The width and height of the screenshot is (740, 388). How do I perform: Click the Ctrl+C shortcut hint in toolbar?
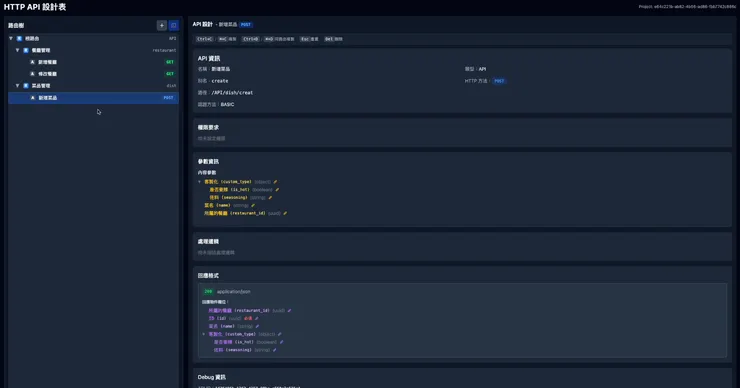pyautogui.click(x=204, y=39)
